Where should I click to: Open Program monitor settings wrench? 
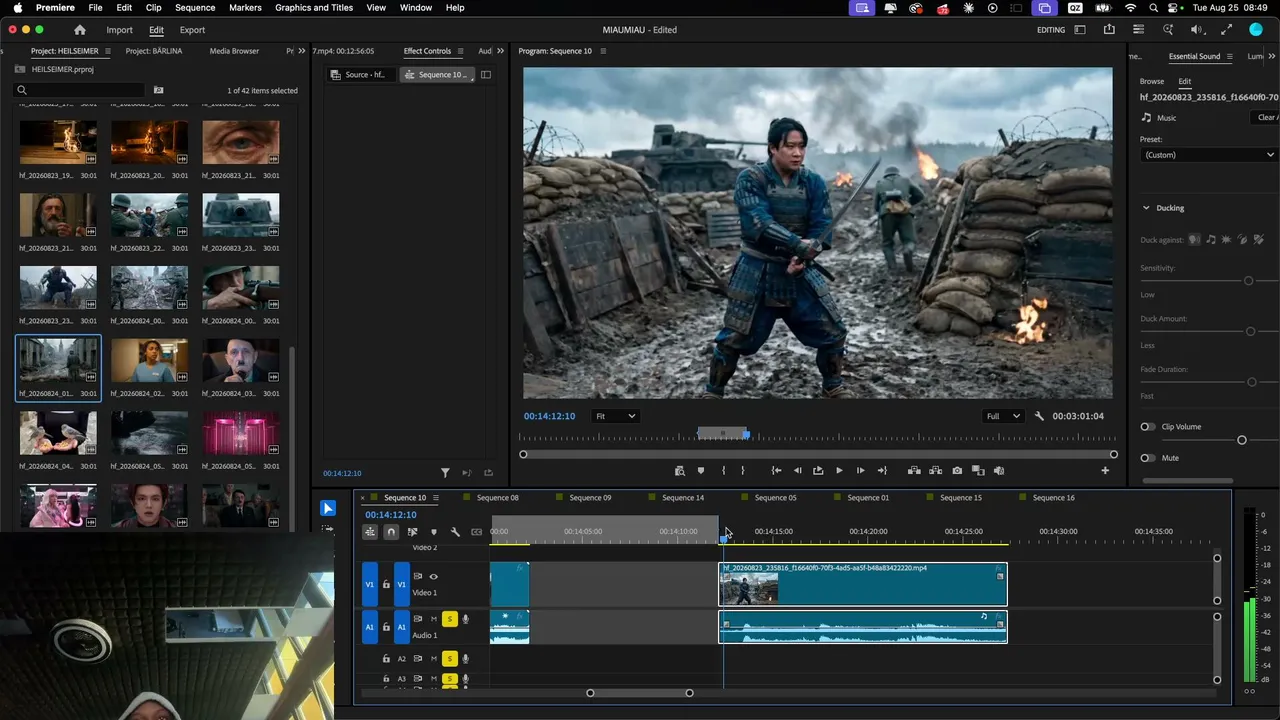[x=1039, y=416]
